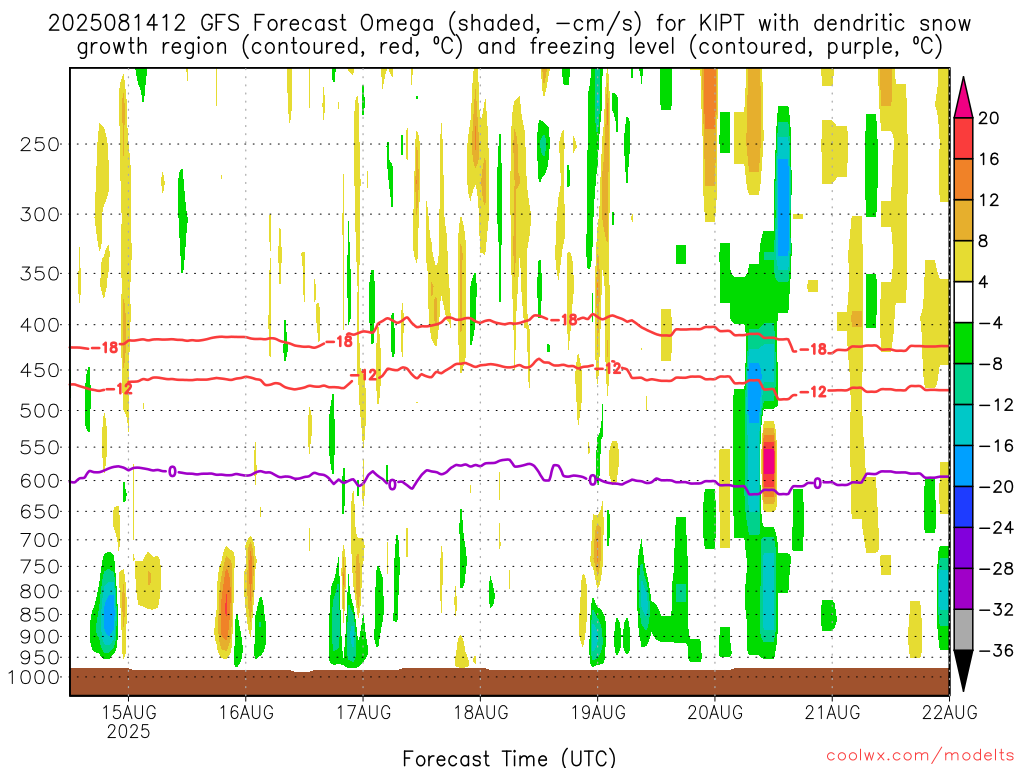Pick the black arrow at colorbar bottom

point(963,669)
